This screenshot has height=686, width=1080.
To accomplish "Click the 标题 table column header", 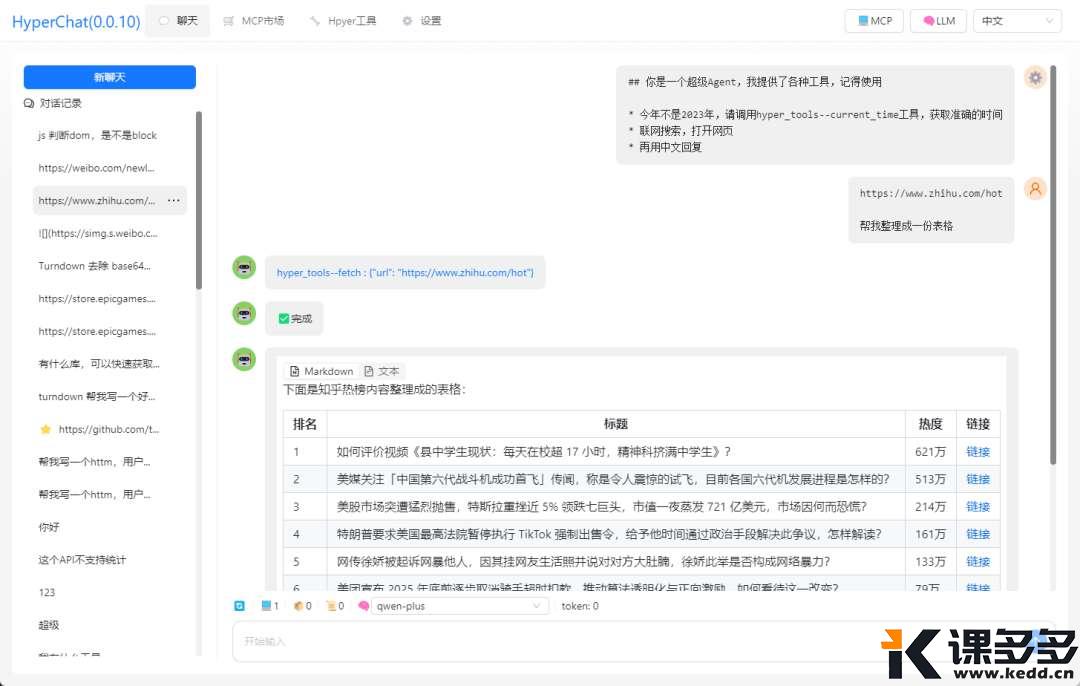I will [x=616, y=424].
